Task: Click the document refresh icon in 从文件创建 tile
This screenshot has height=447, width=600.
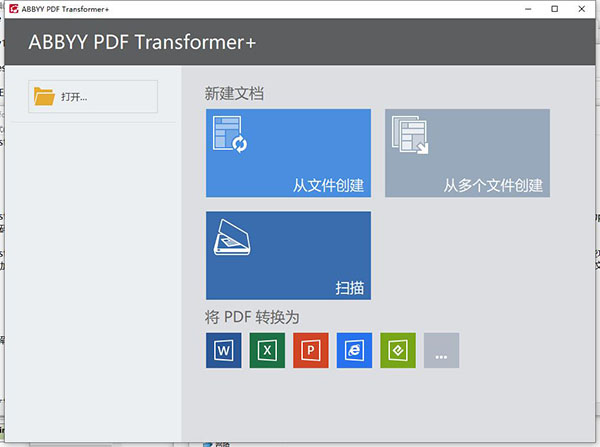Action: click(230, 134)
